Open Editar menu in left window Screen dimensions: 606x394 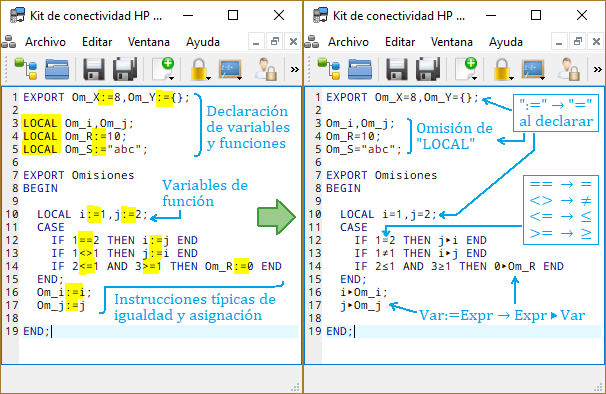click(x=97, y=42)
